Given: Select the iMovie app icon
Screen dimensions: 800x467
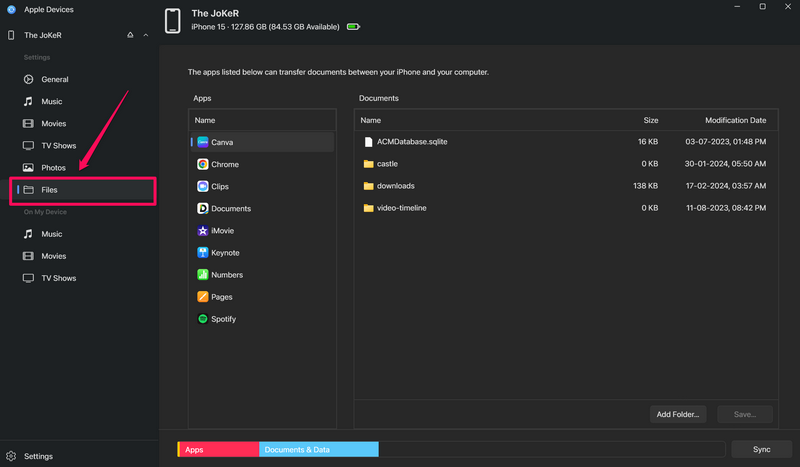Looking at the screenshot, I should (202, 231).
